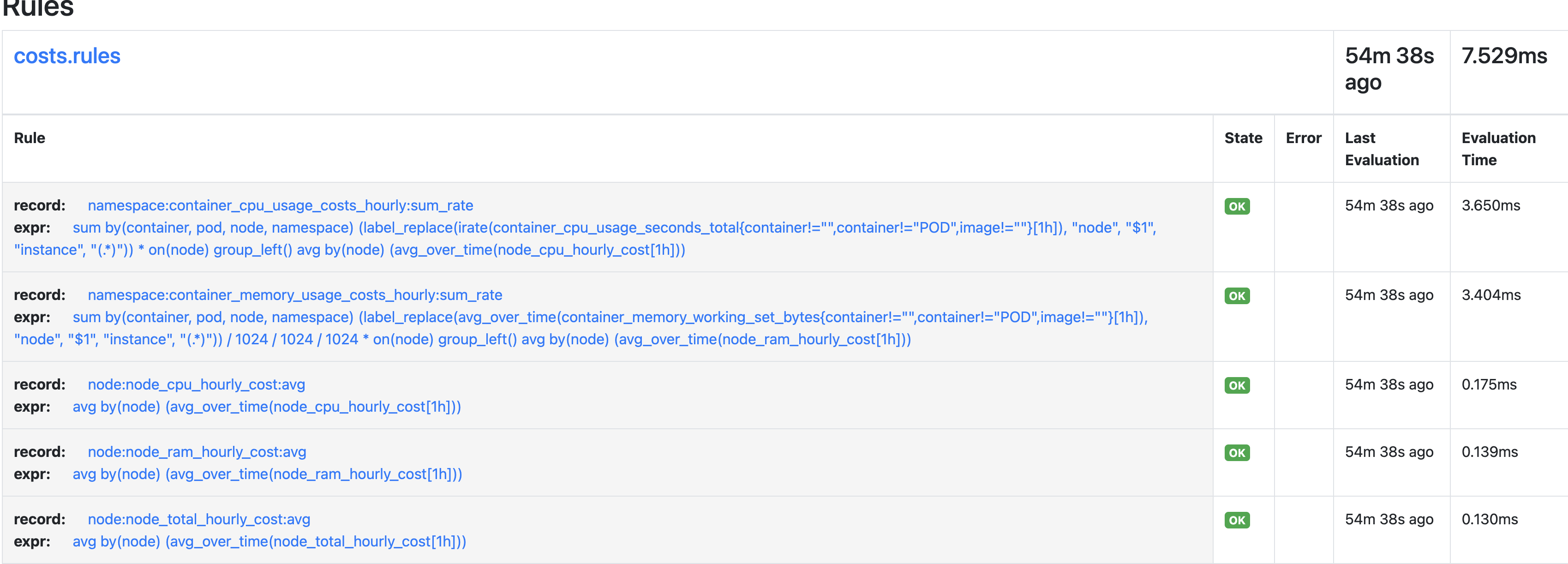
Task: Open the costs.rules group link
Action: [x=67, y=56]
